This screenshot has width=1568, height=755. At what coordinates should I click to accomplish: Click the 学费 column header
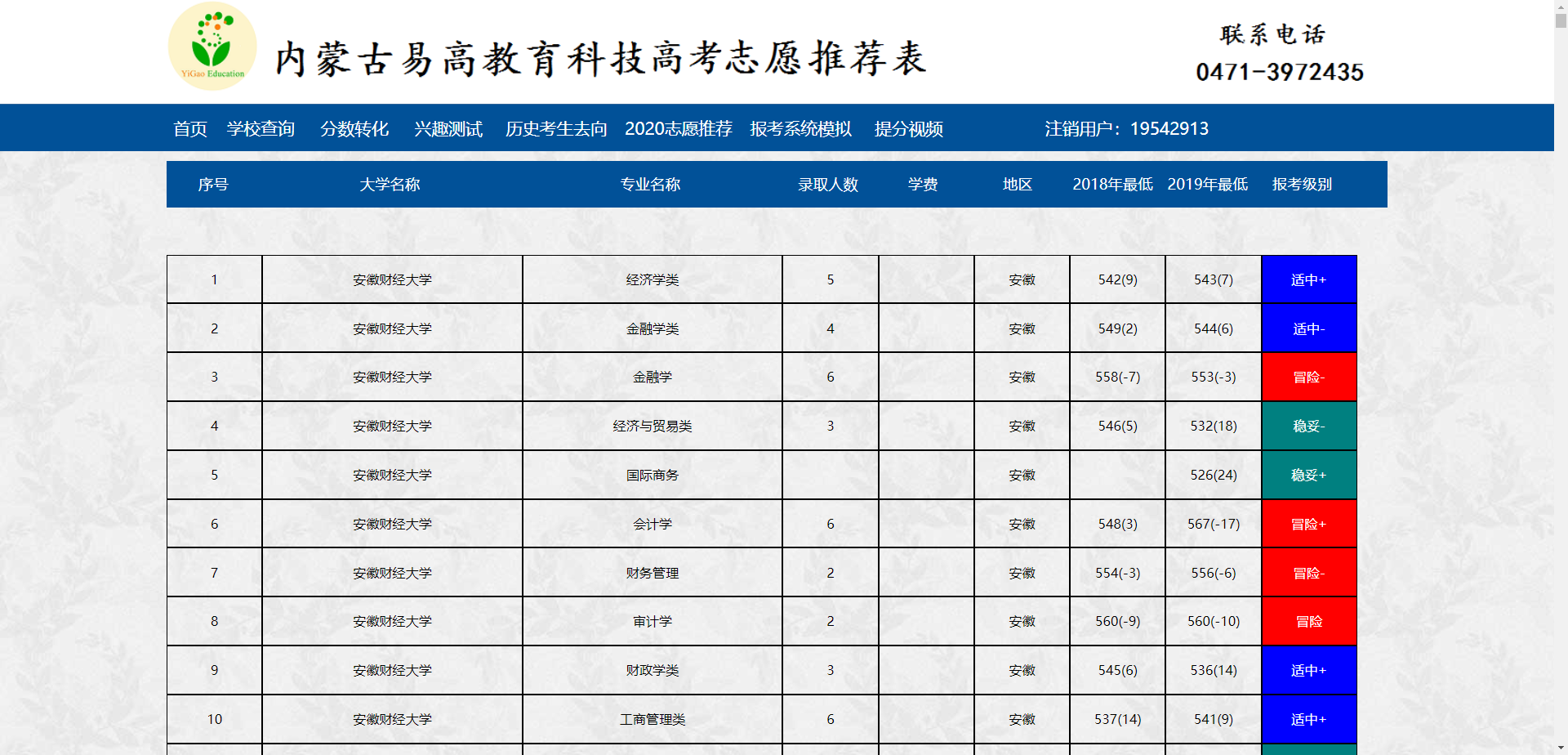click(924, 185)
